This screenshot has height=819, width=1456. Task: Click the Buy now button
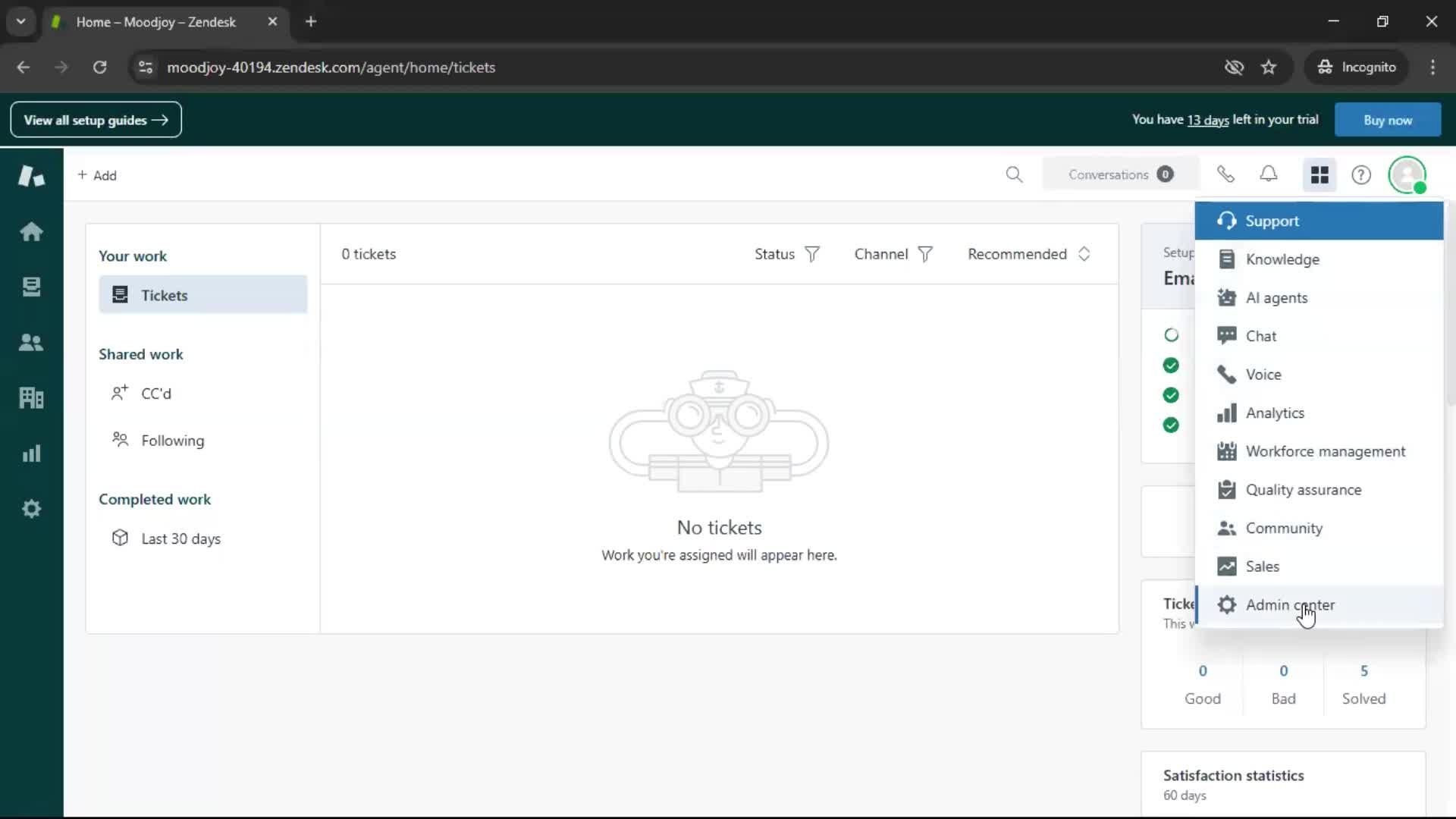point(1387,120)
